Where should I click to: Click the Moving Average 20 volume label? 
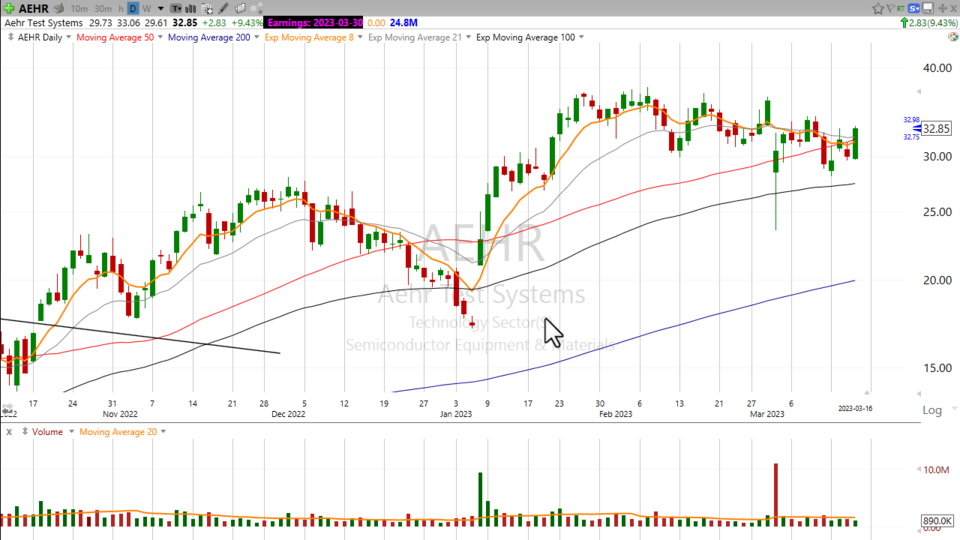[118, 432]
